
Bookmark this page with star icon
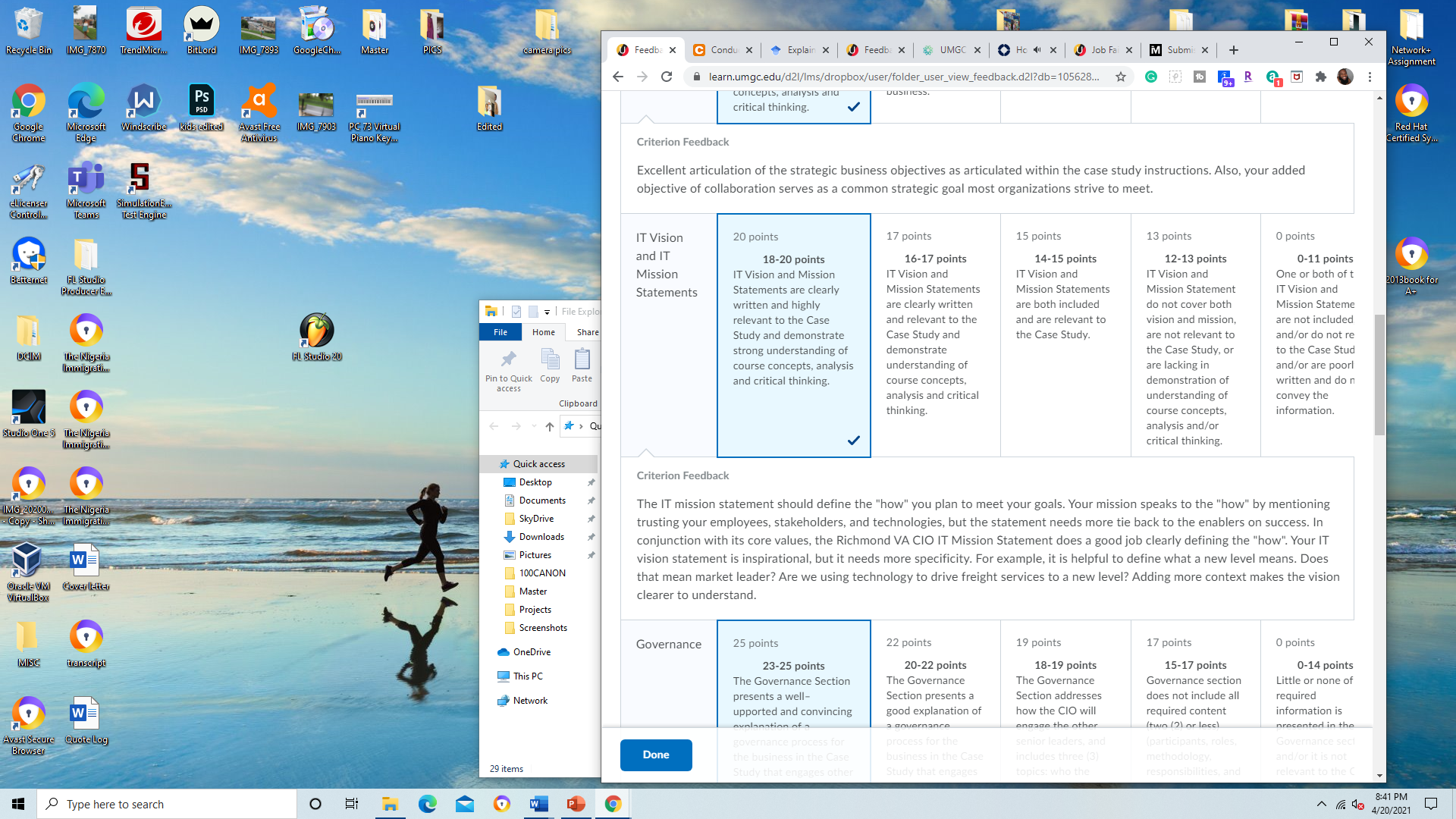coord(1120,77)
